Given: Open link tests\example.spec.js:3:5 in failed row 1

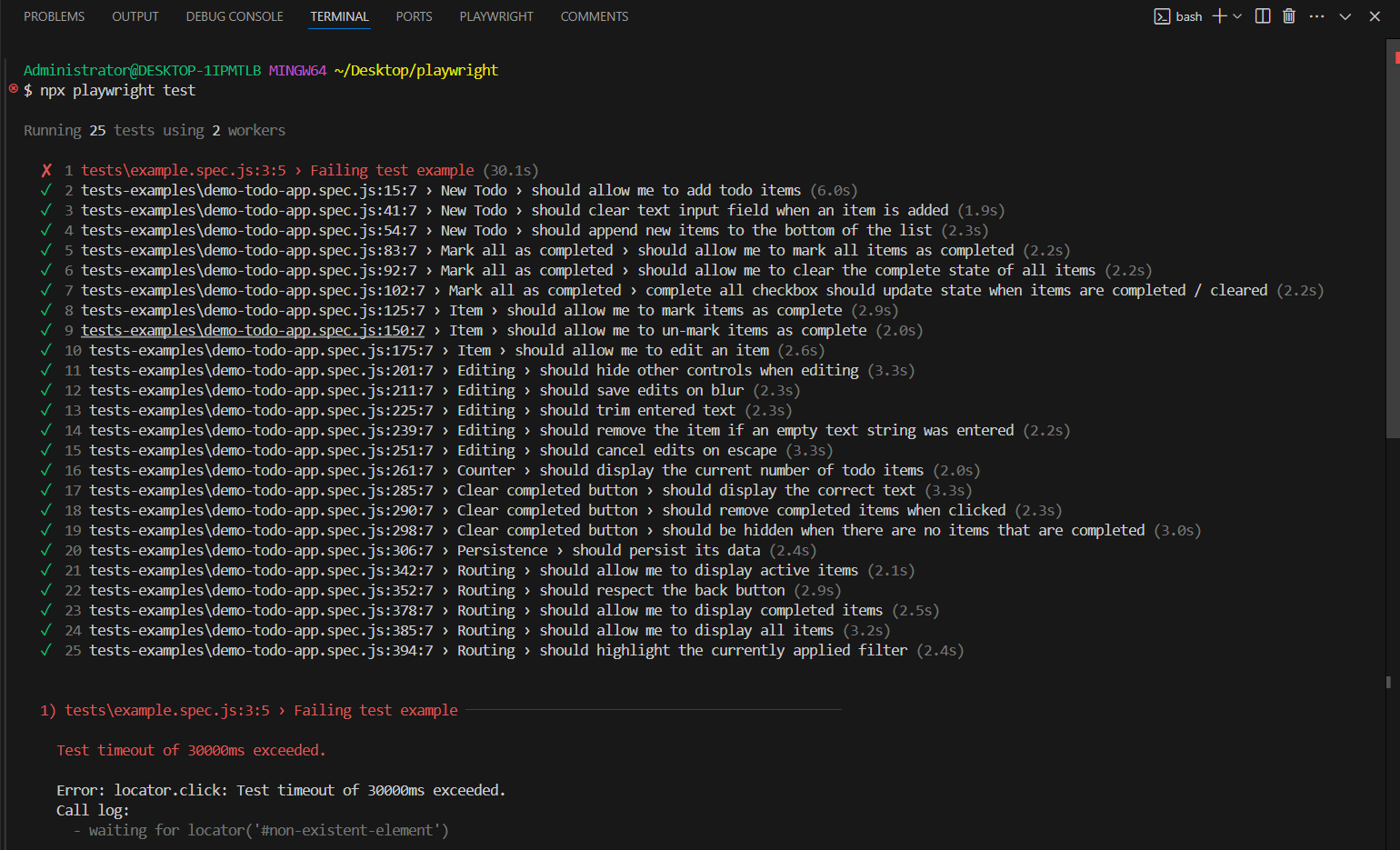Looking at the screenshot, I should click(184, 170).
